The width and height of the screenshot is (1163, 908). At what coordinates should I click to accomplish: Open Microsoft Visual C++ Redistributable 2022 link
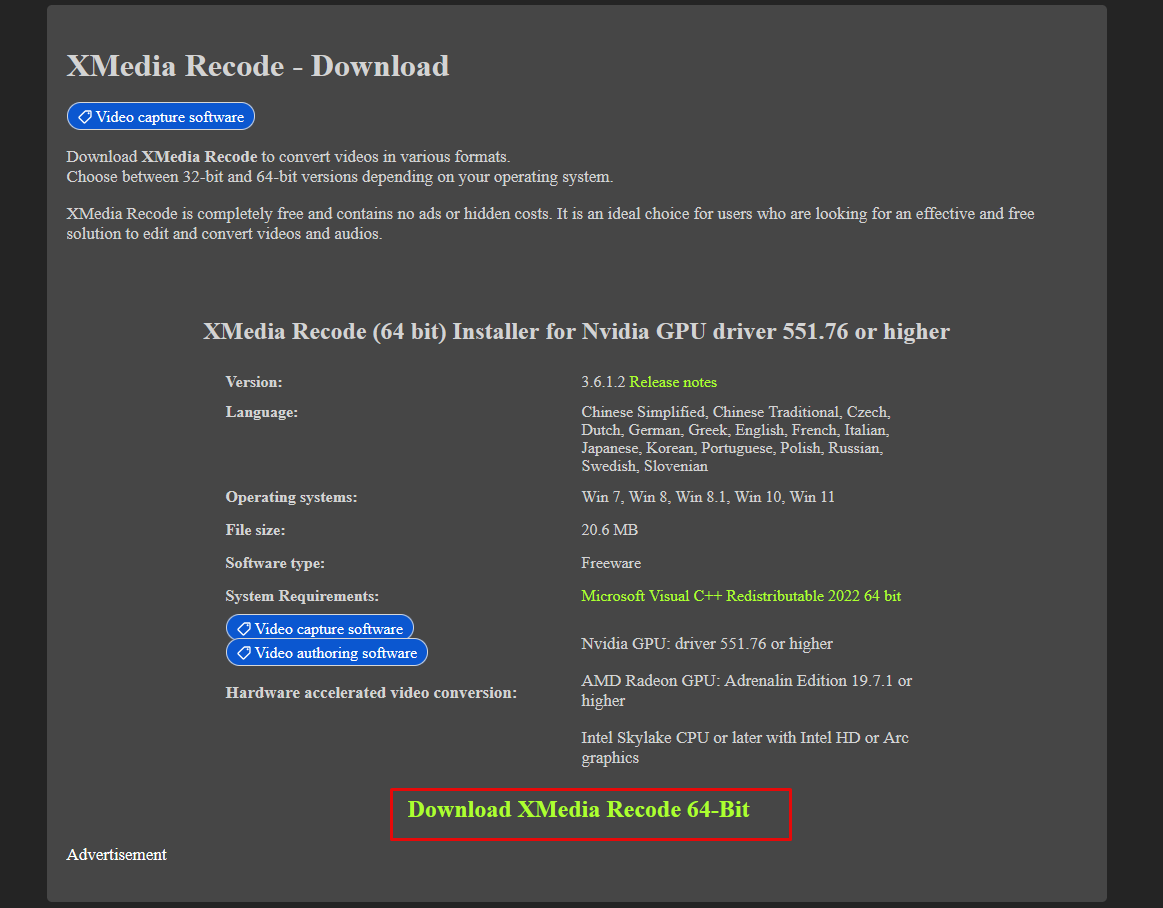point(741,596)
